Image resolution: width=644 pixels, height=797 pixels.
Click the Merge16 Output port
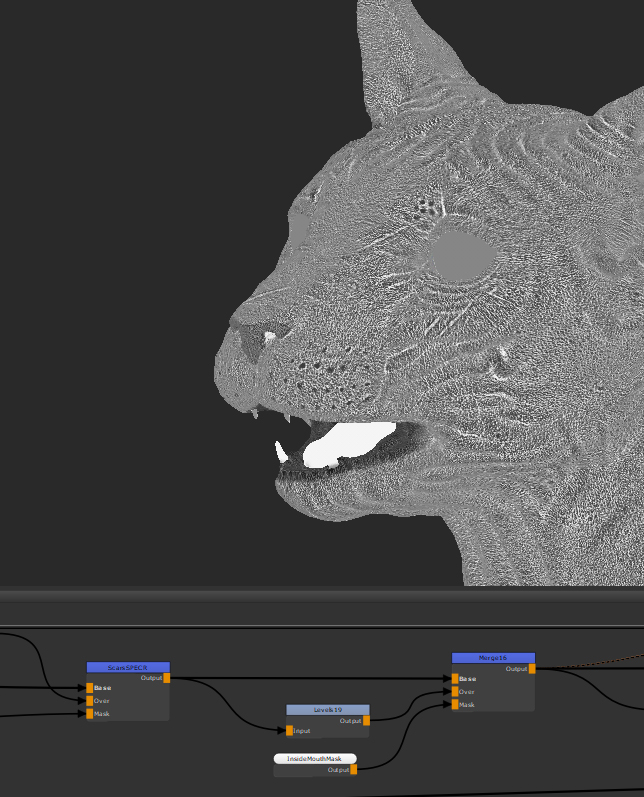click(x=531, y=669)
